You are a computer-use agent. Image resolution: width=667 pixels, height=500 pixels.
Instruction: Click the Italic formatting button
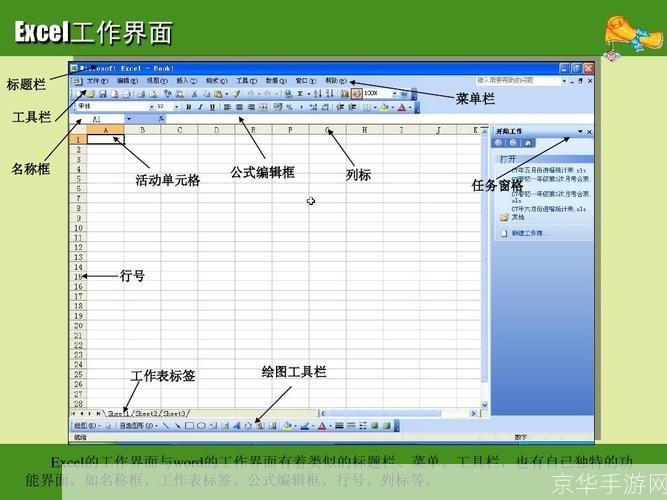(x=200, y=107)
